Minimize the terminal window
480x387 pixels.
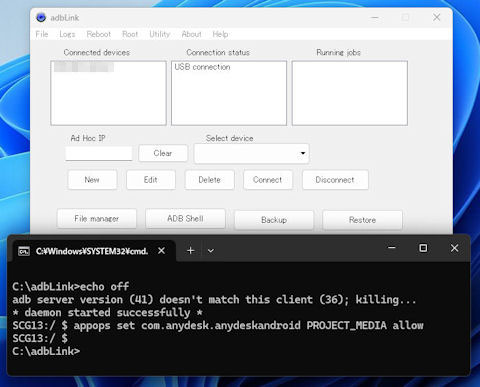[x=392, y=248]
